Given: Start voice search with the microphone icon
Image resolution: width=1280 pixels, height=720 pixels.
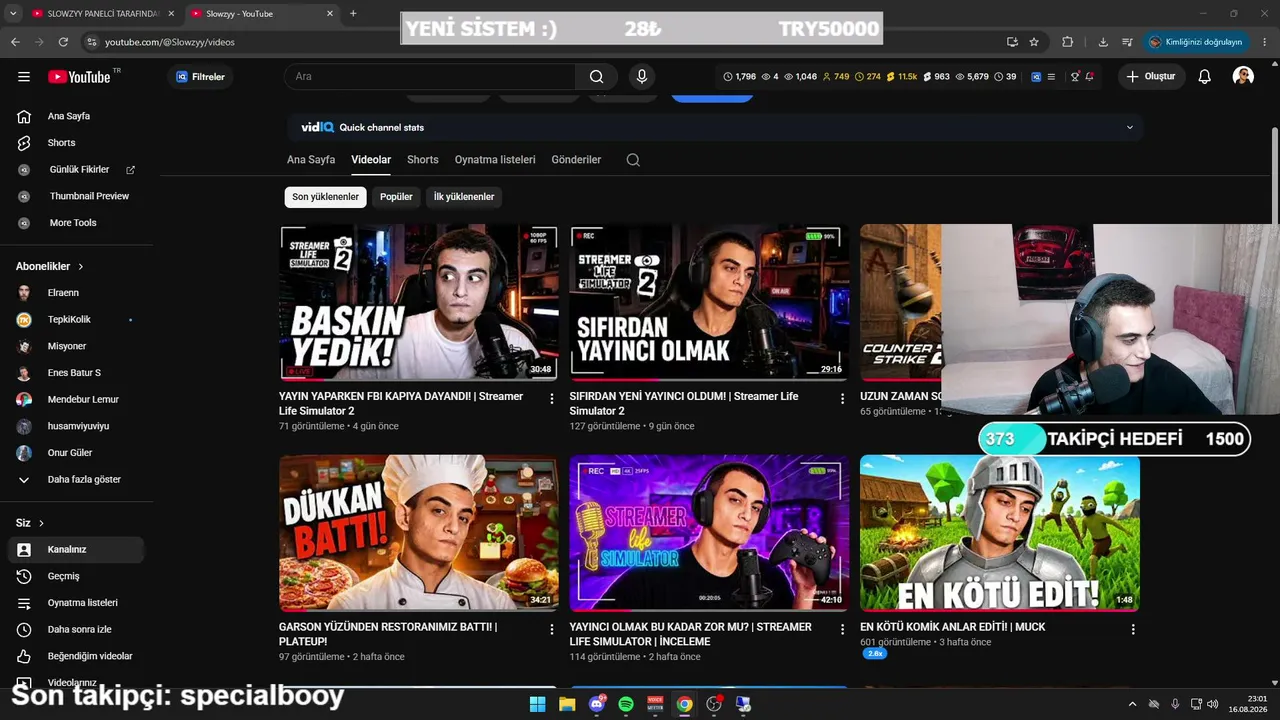Looking at the screenshot, I should [x=642, y=77].
